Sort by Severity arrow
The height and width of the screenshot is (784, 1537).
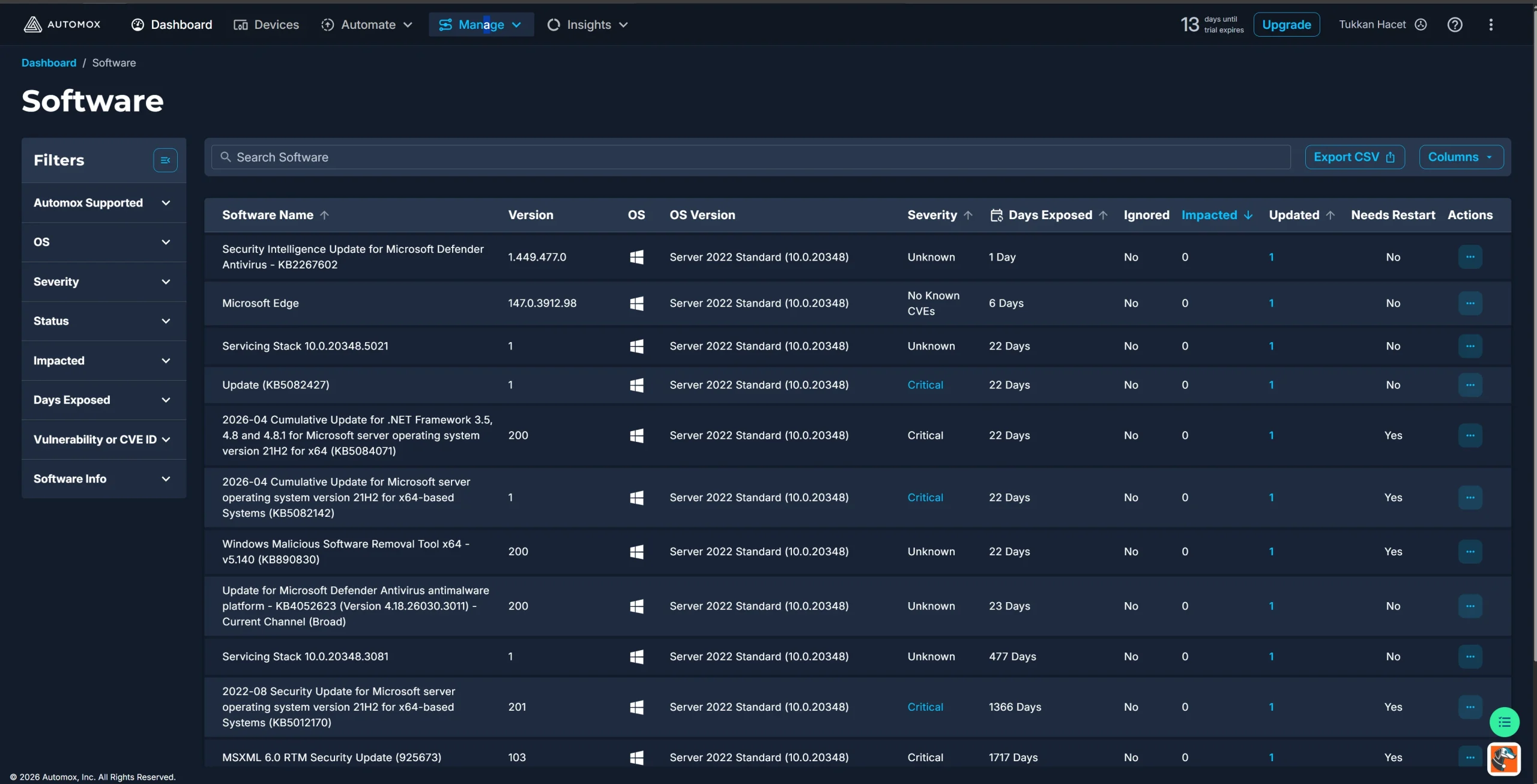968,215
